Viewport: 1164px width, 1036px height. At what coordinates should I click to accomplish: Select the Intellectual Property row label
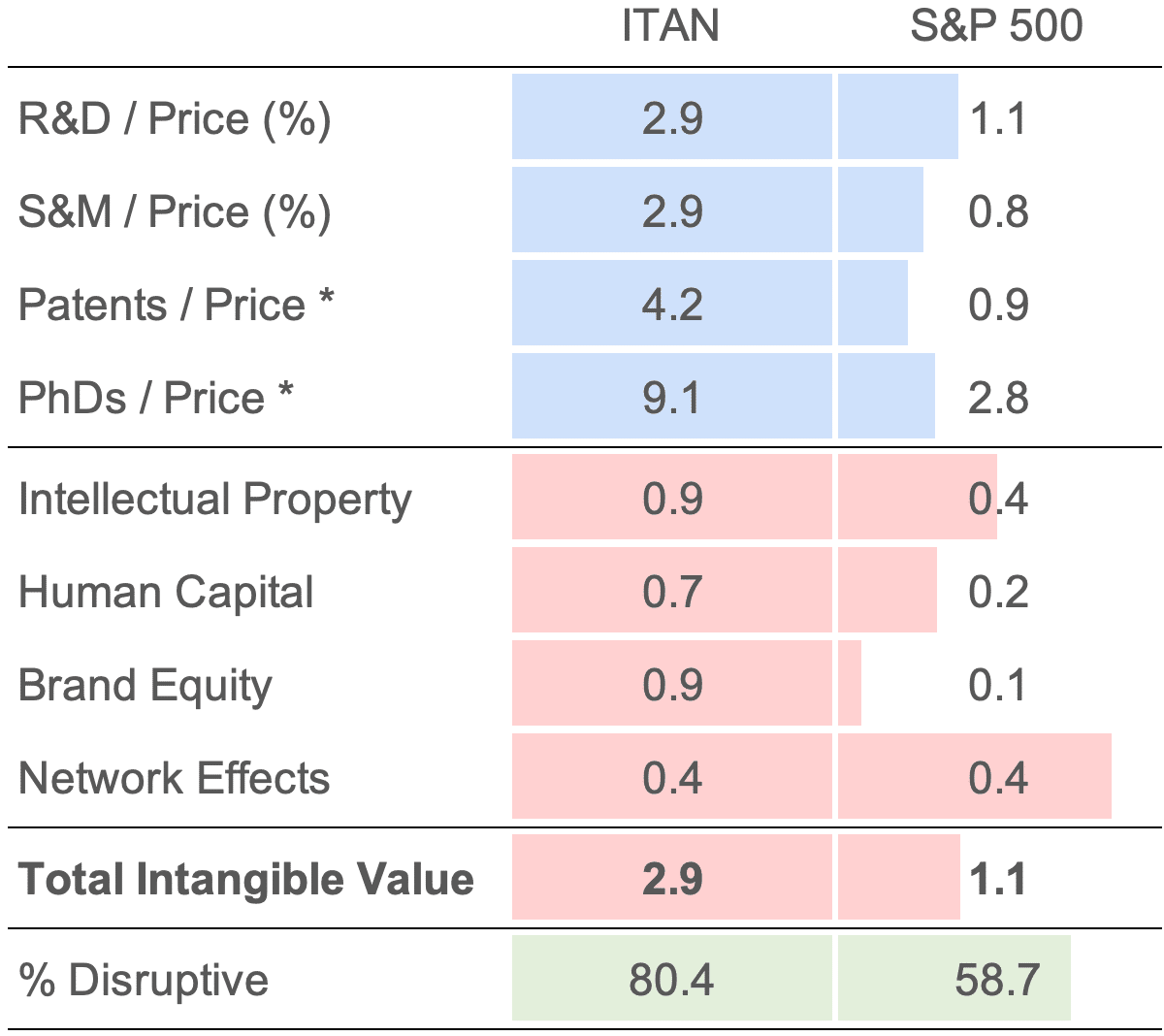pyautogui.click(x=214, y=500)
